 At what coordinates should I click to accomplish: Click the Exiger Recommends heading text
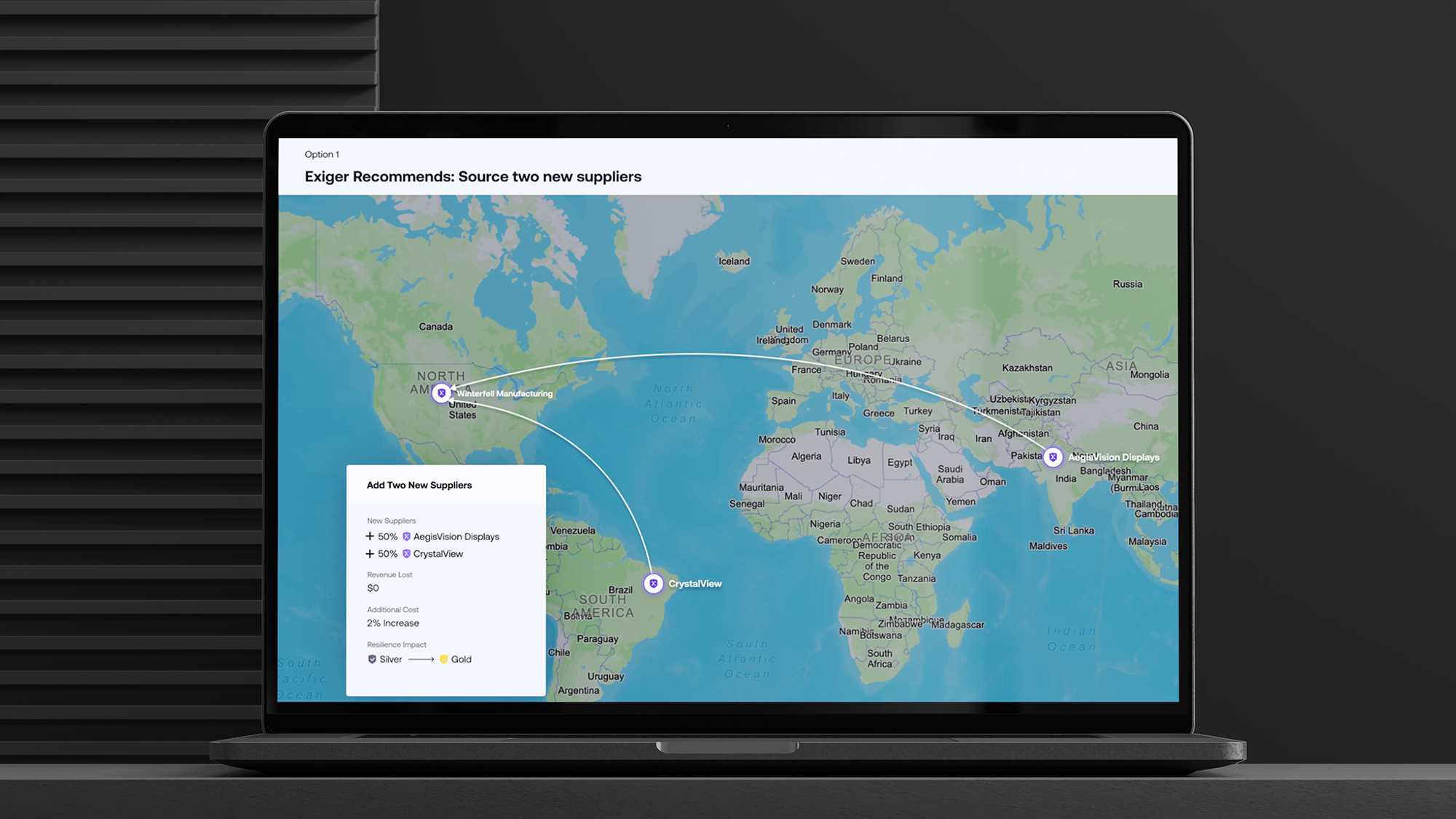473,177
